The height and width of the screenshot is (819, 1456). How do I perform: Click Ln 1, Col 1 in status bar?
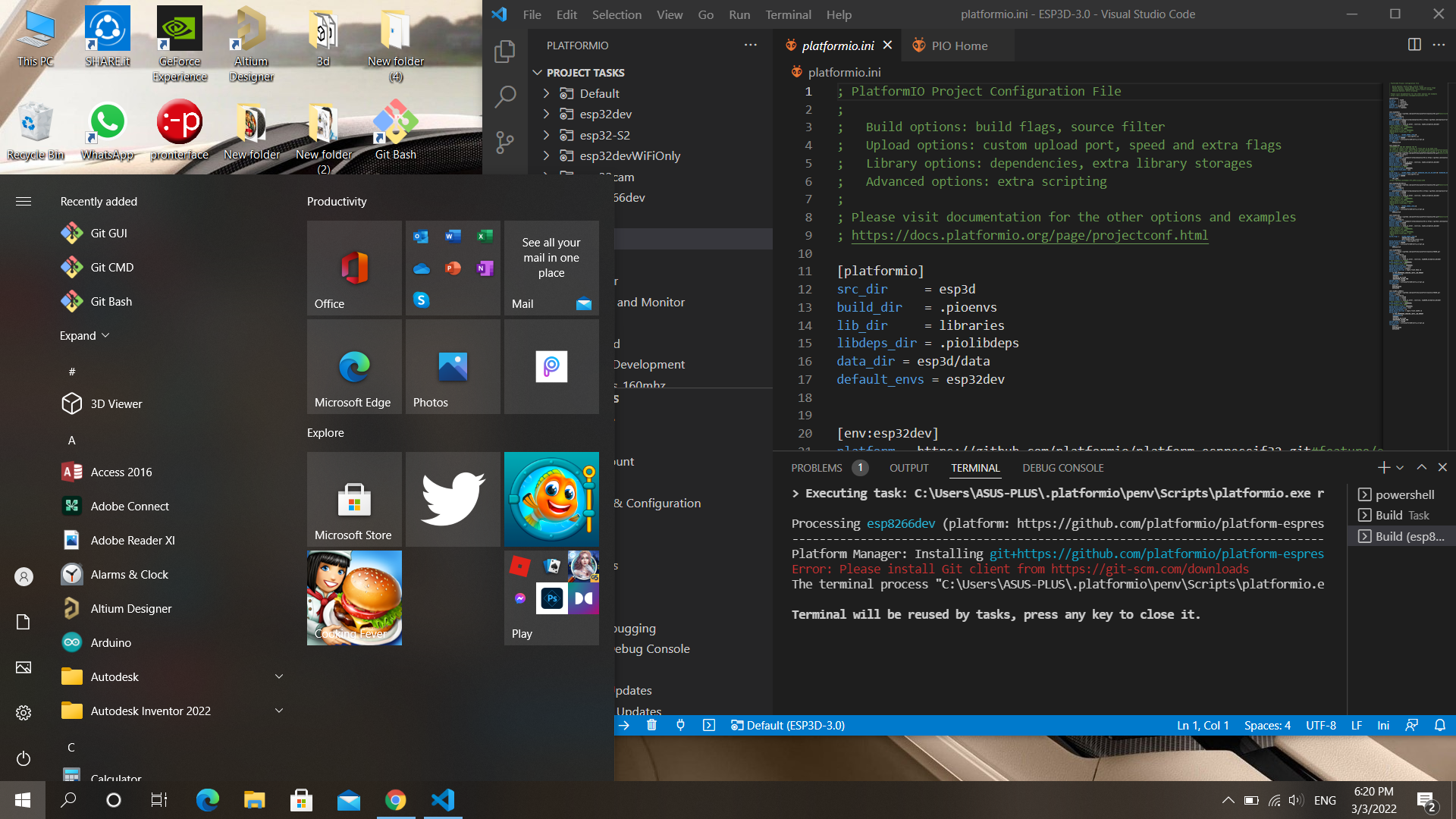tap(1203, 725)
